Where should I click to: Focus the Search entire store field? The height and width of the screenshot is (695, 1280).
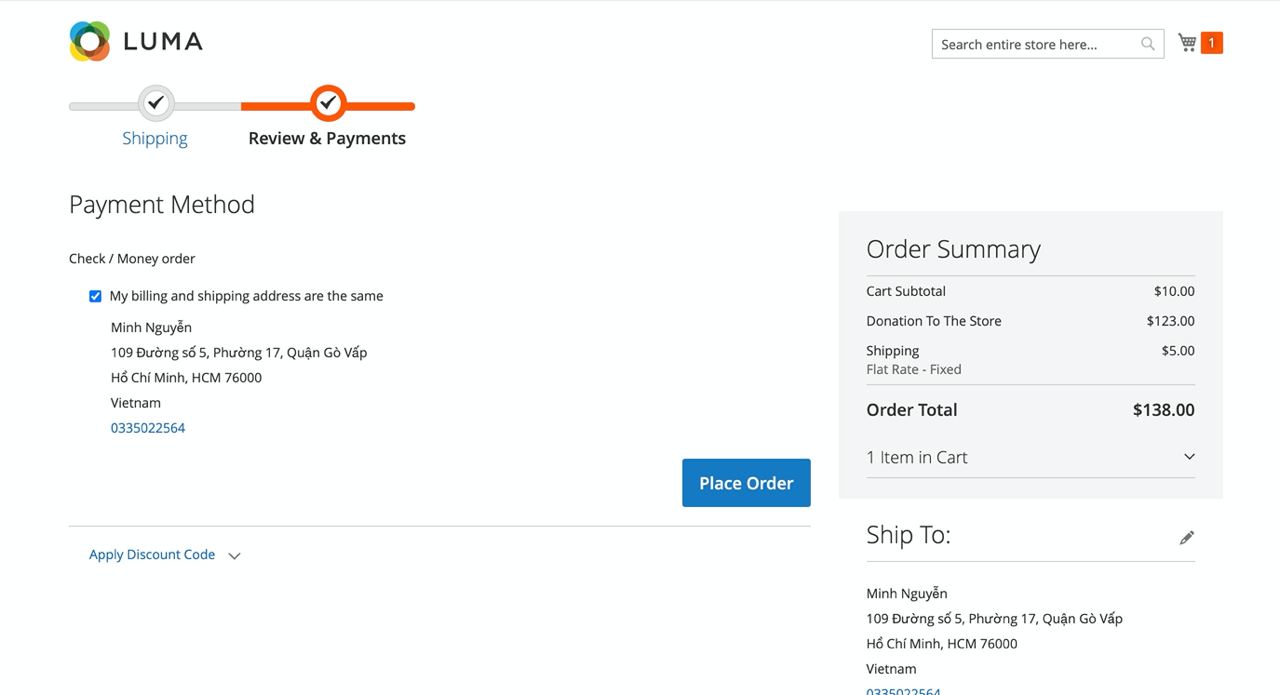point(1035,44)
